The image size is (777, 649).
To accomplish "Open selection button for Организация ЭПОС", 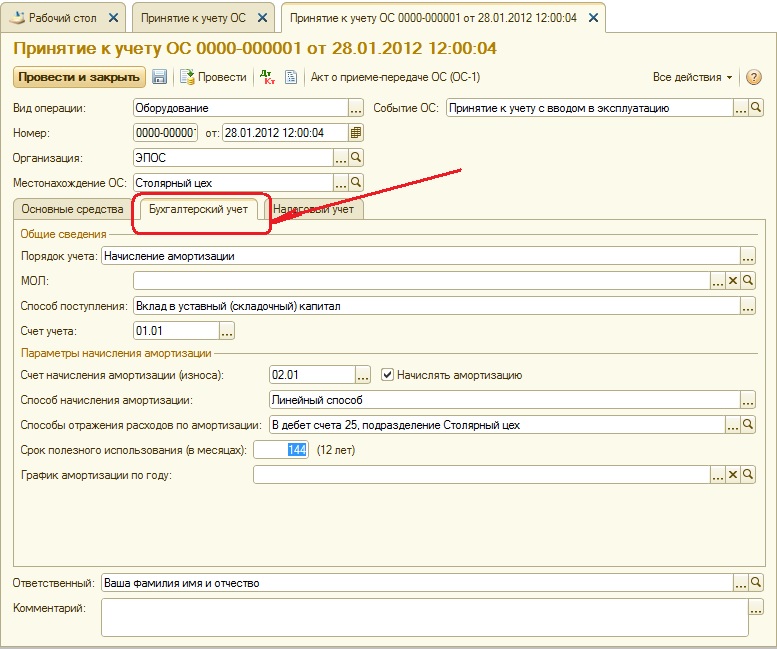I will (x=341, y=158).
